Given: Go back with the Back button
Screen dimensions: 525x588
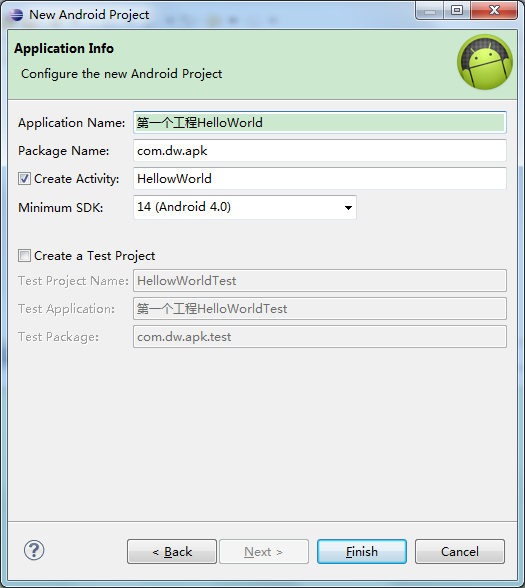Looking at the screenshot, I should [172, 552].
